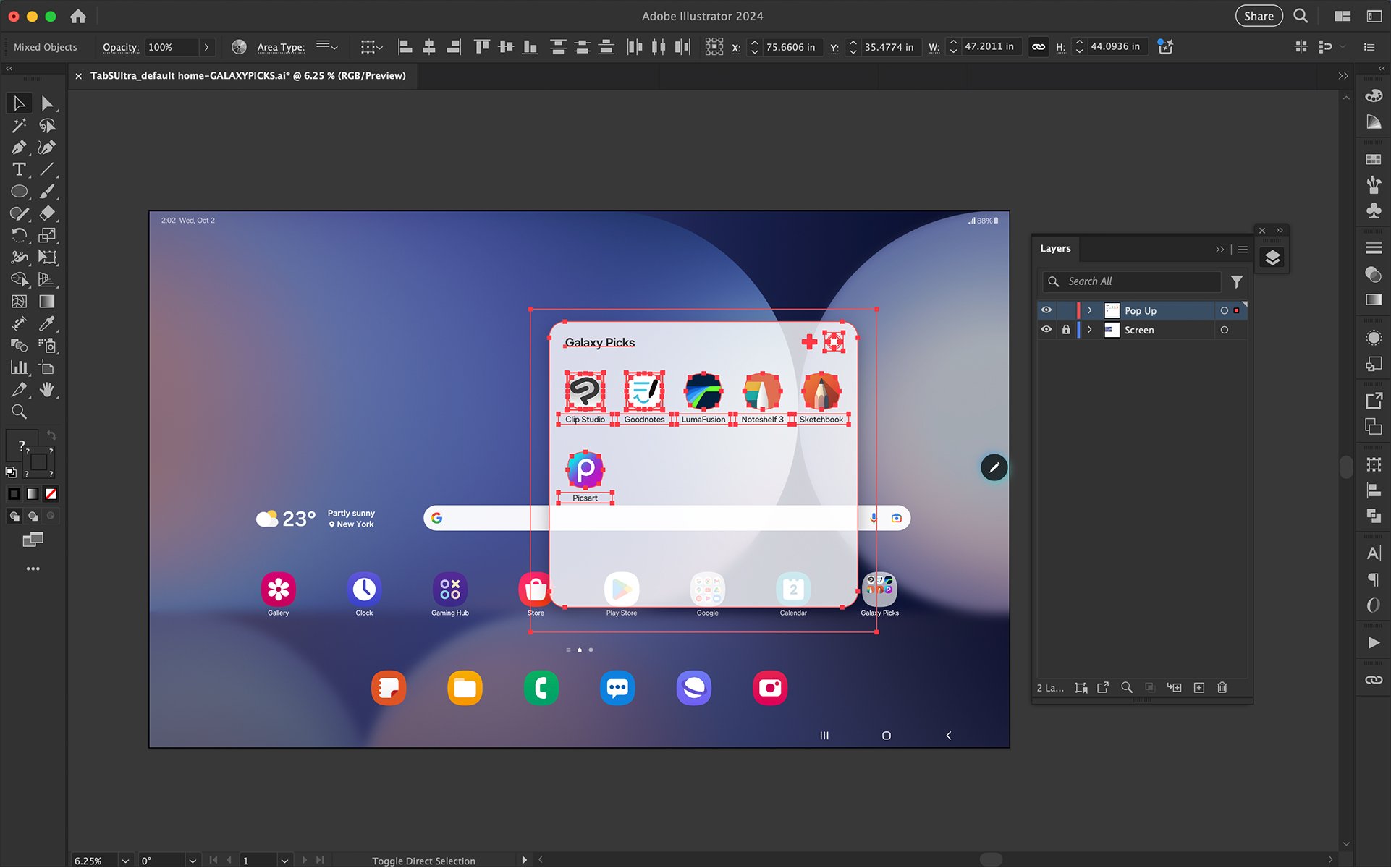
Task: Open the Area Type alignment dropdown
Action: 327,46
